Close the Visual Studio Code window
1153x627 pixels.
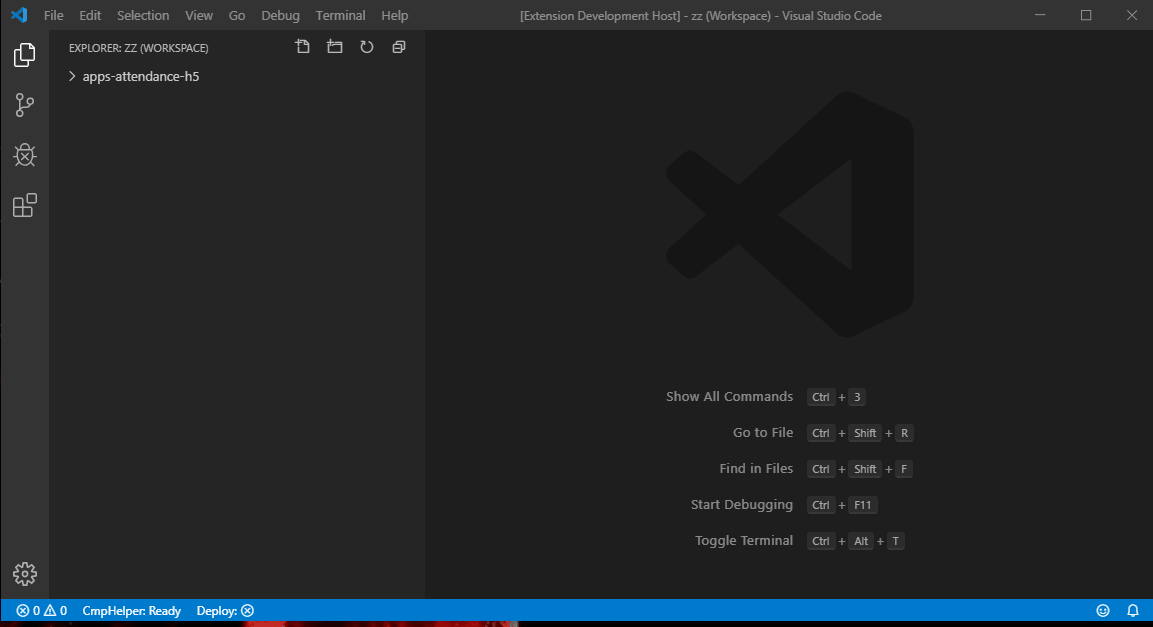[1131, 15]
